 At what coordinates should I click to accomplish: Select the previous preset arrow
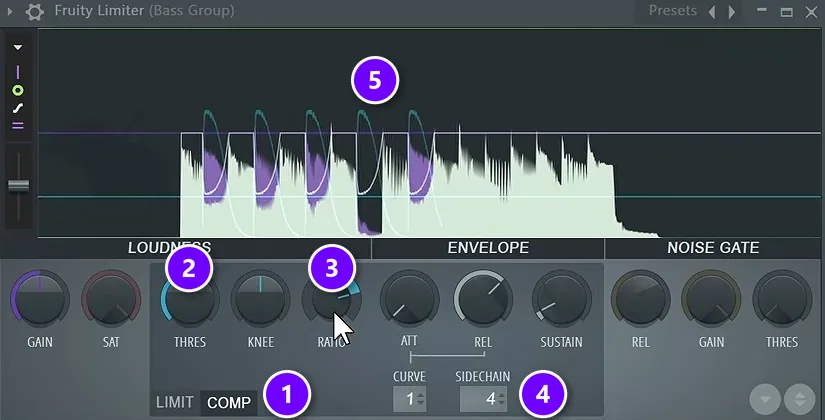click(712, 12)
